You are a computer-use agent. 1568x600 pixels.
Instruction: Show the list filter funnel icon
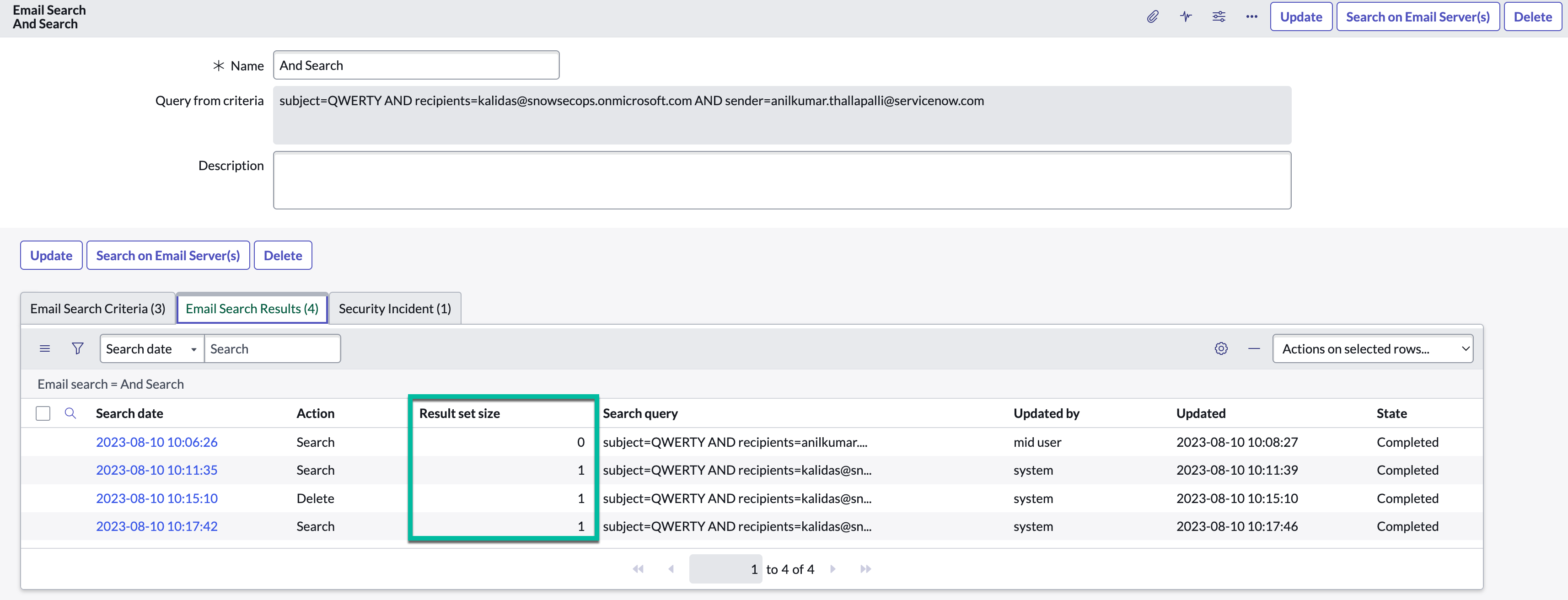[x=77, y=348]
